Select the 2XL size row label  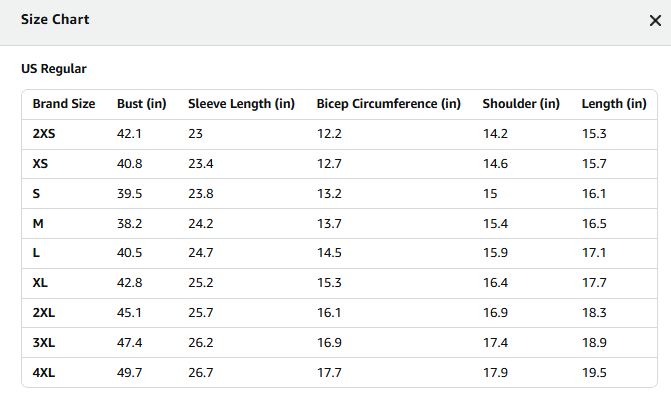click(x=44, y=313)
